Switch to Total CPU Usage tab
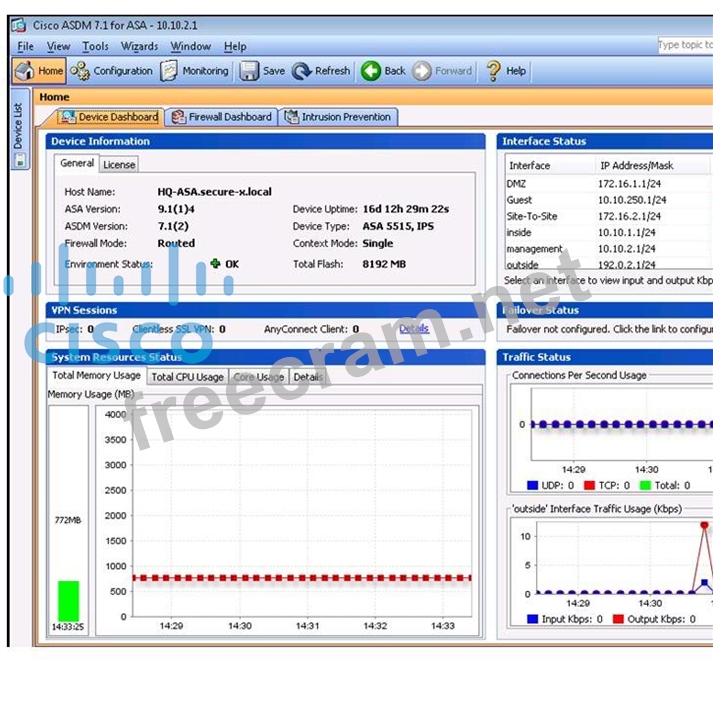This screenshot has width=713, height=706. tap(187, 377)
